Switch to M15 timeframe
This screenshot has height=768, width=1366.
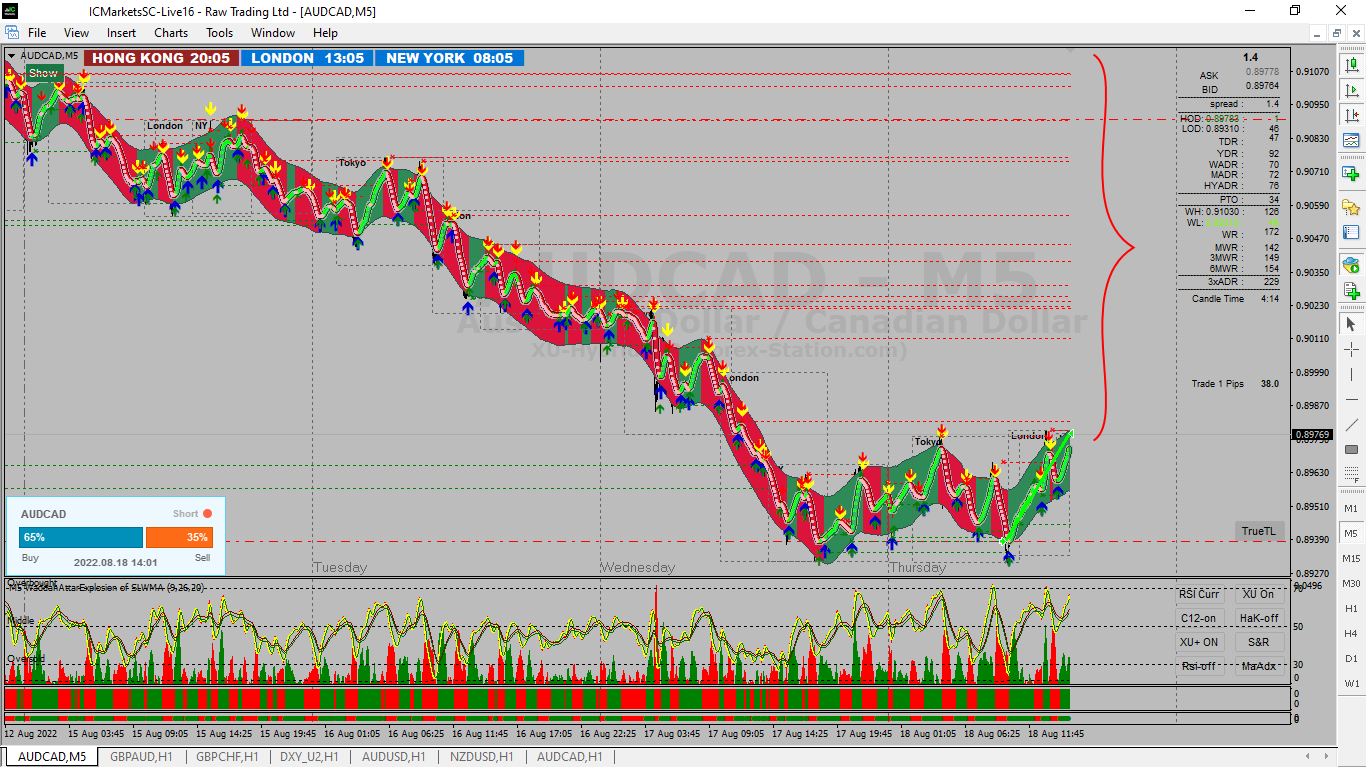point(1351,558)
